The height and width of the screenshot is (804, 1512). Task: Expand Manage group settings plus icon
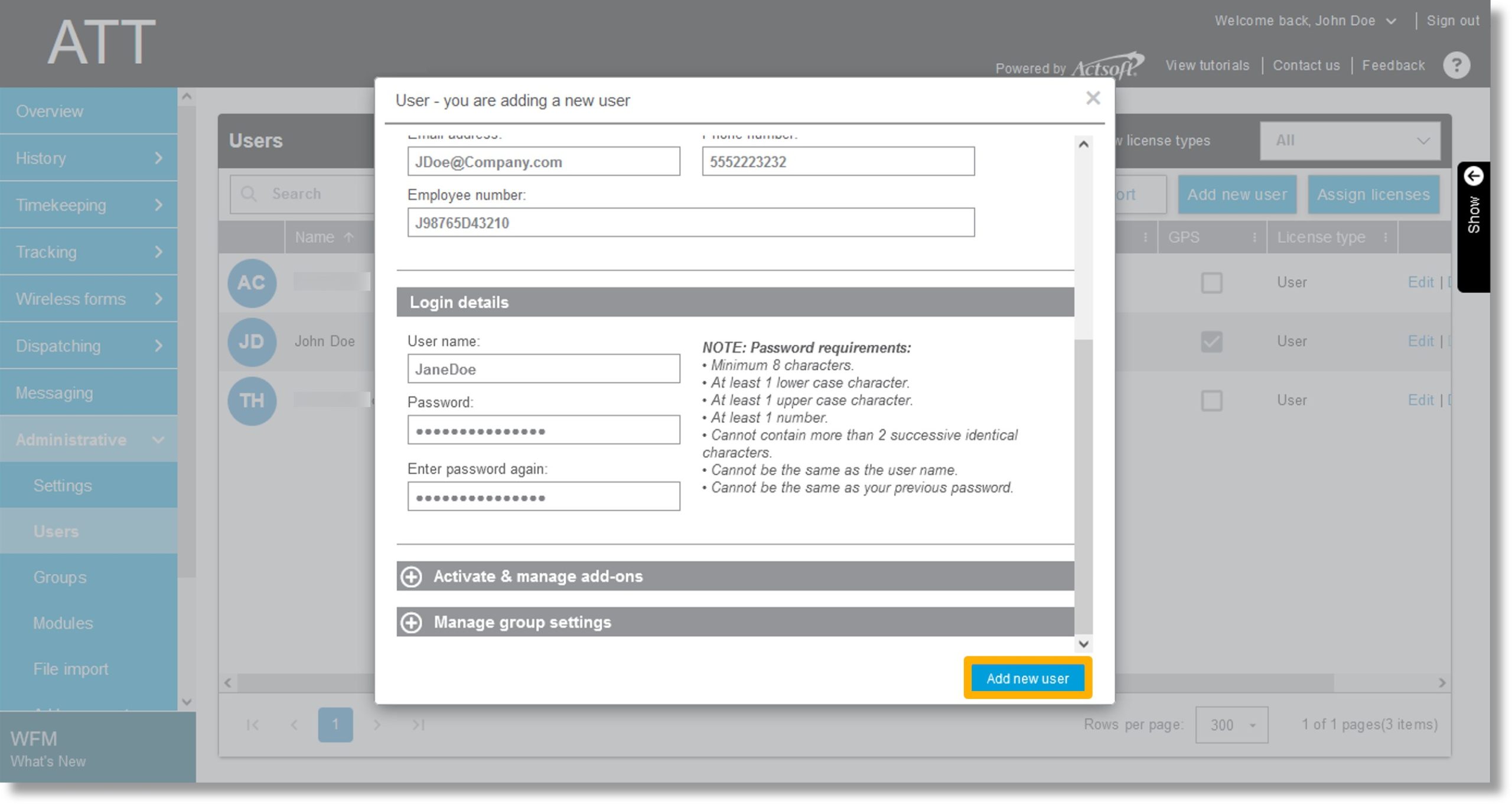point(412,622)
